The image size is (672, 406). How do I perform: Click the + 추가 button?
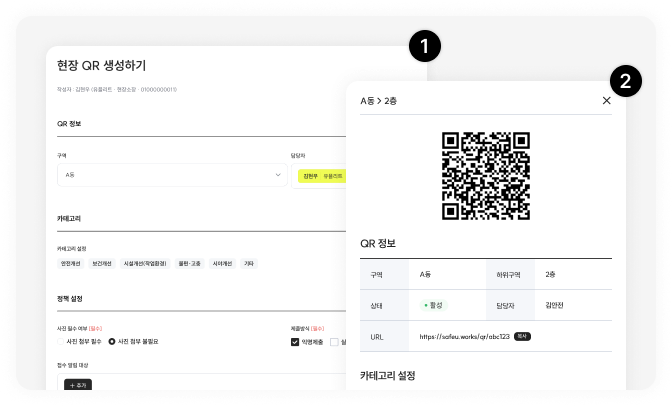[x=78, y=385]
